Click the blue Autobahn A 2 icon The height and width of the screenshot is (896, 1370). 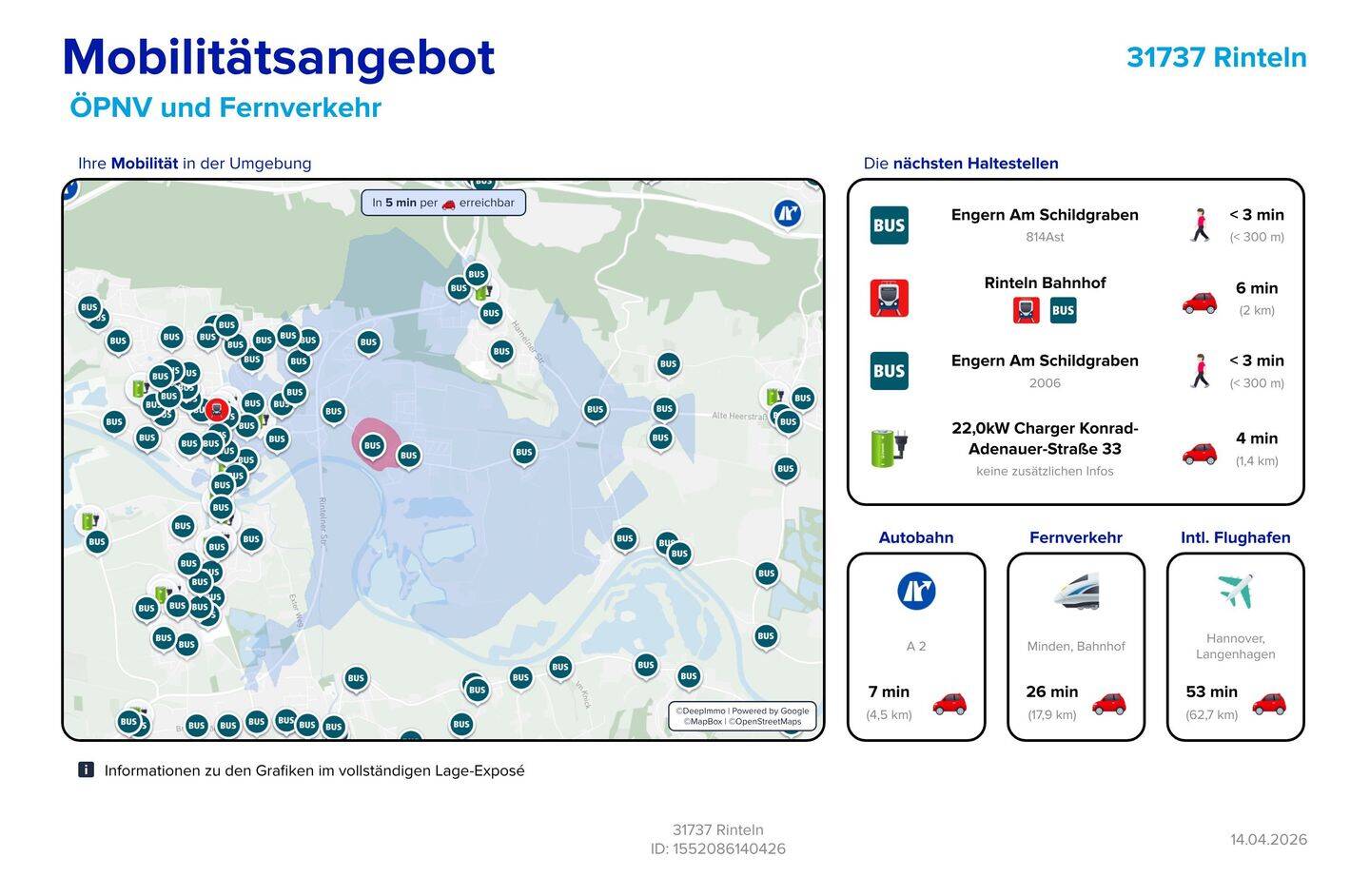point(916,592)
